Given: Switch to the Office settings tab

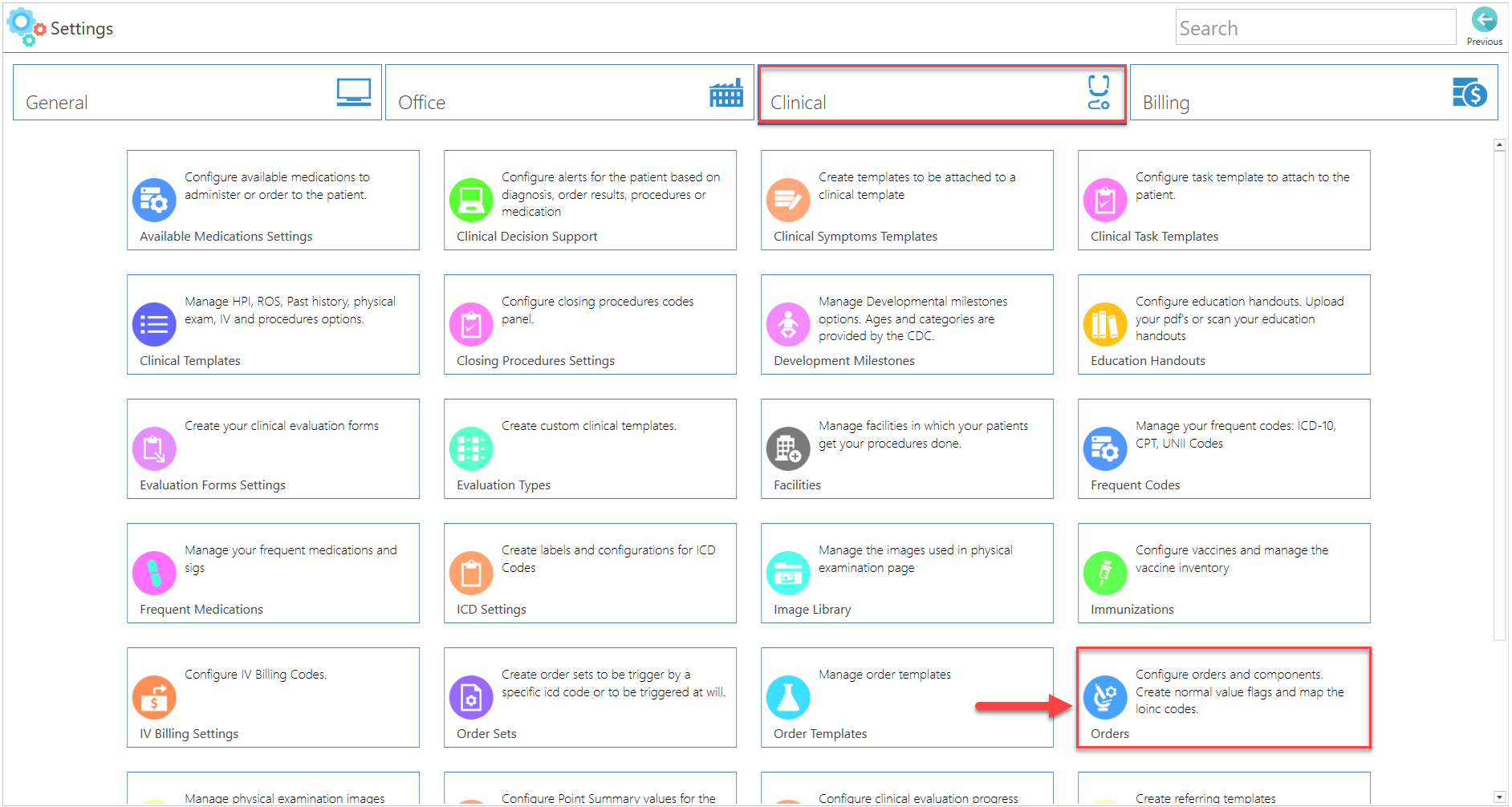Looking at the screenshot, I should tap(570, 92).
